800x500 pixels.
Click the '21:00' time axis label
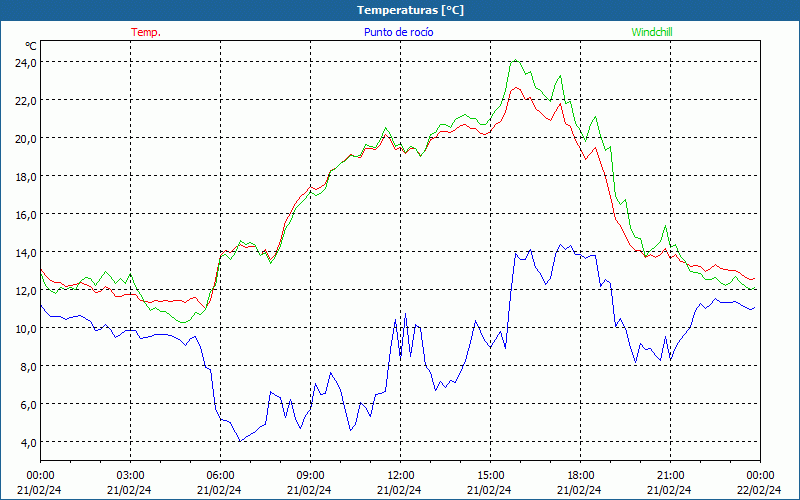point(670,476)
